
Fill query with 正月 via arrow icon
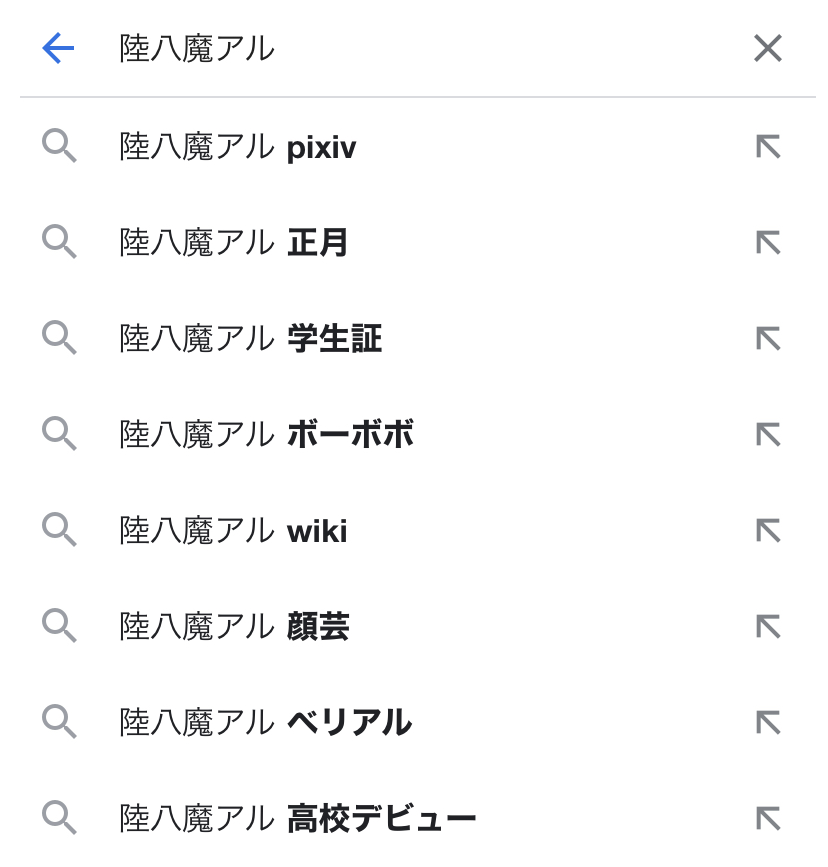point(767,243)
